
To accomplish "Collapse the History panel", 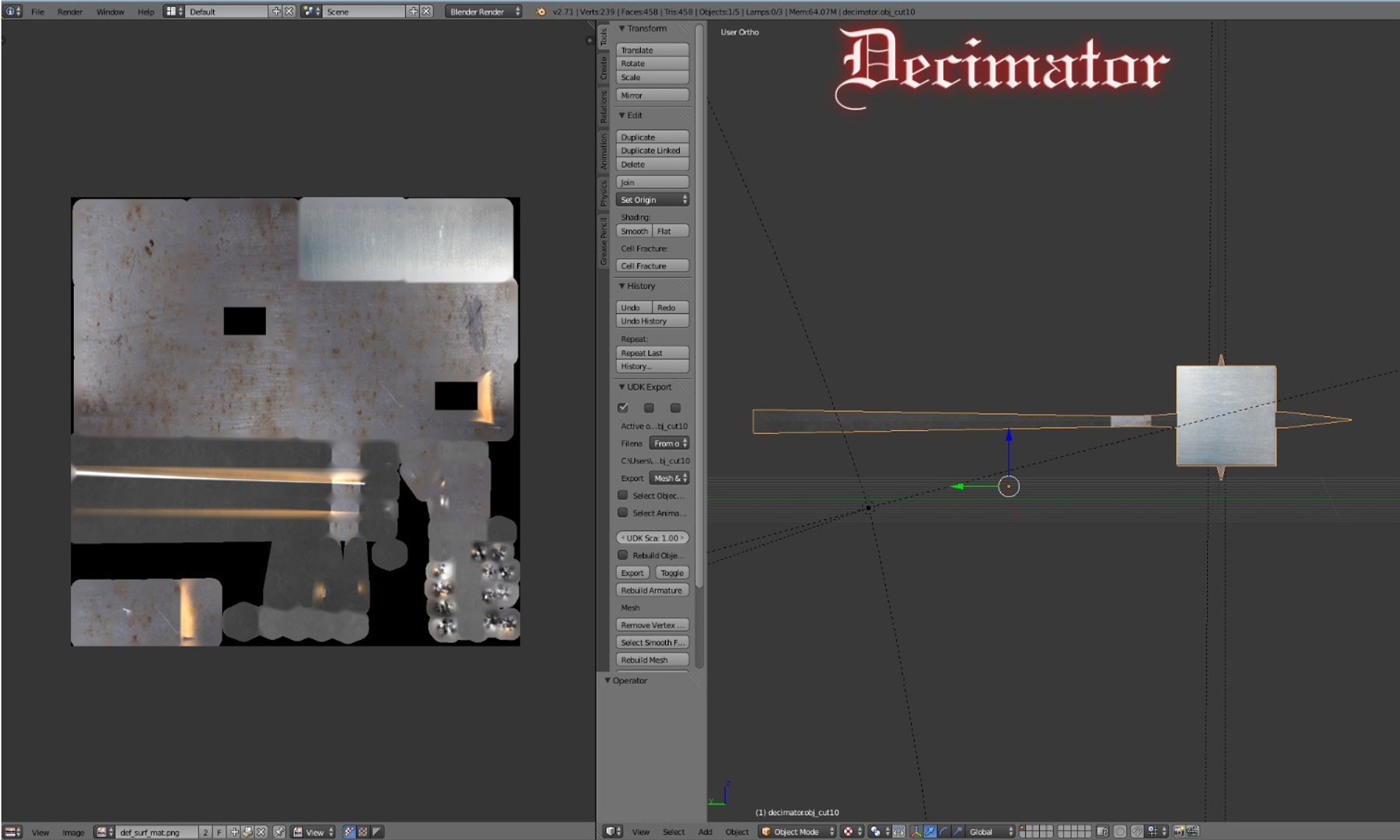I will 638,286.
